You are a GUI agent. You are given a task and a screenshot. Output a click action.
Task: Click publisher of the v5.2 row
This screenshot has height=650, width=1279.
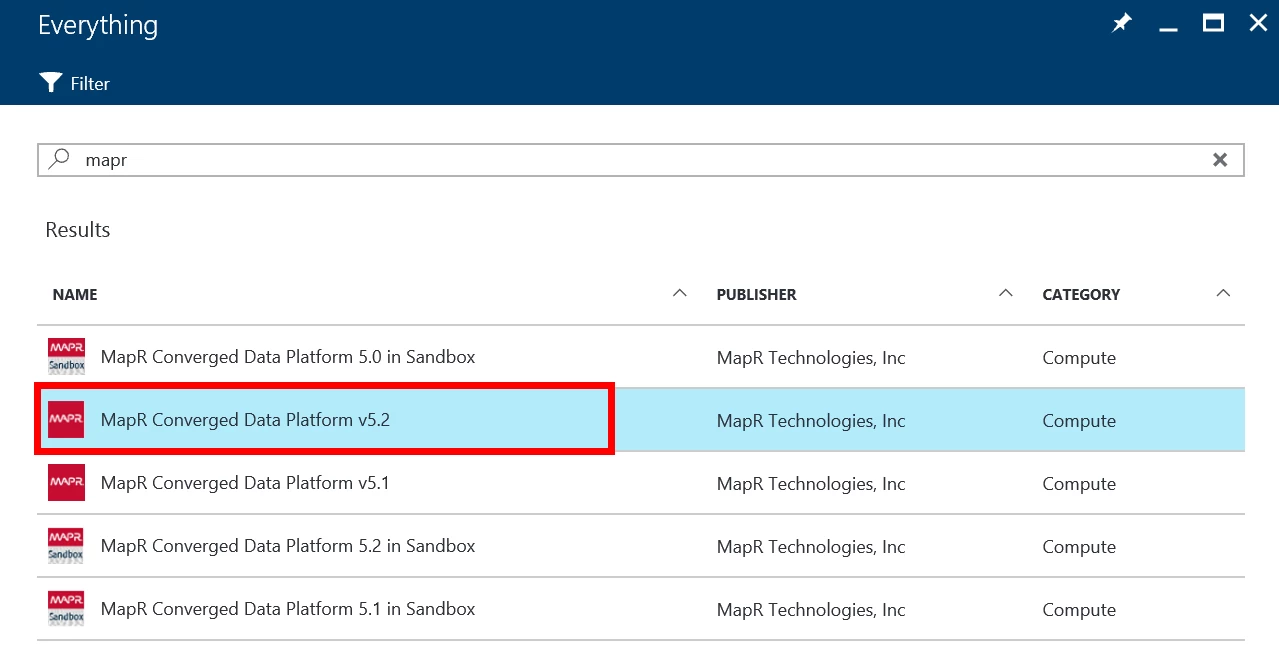811,421
